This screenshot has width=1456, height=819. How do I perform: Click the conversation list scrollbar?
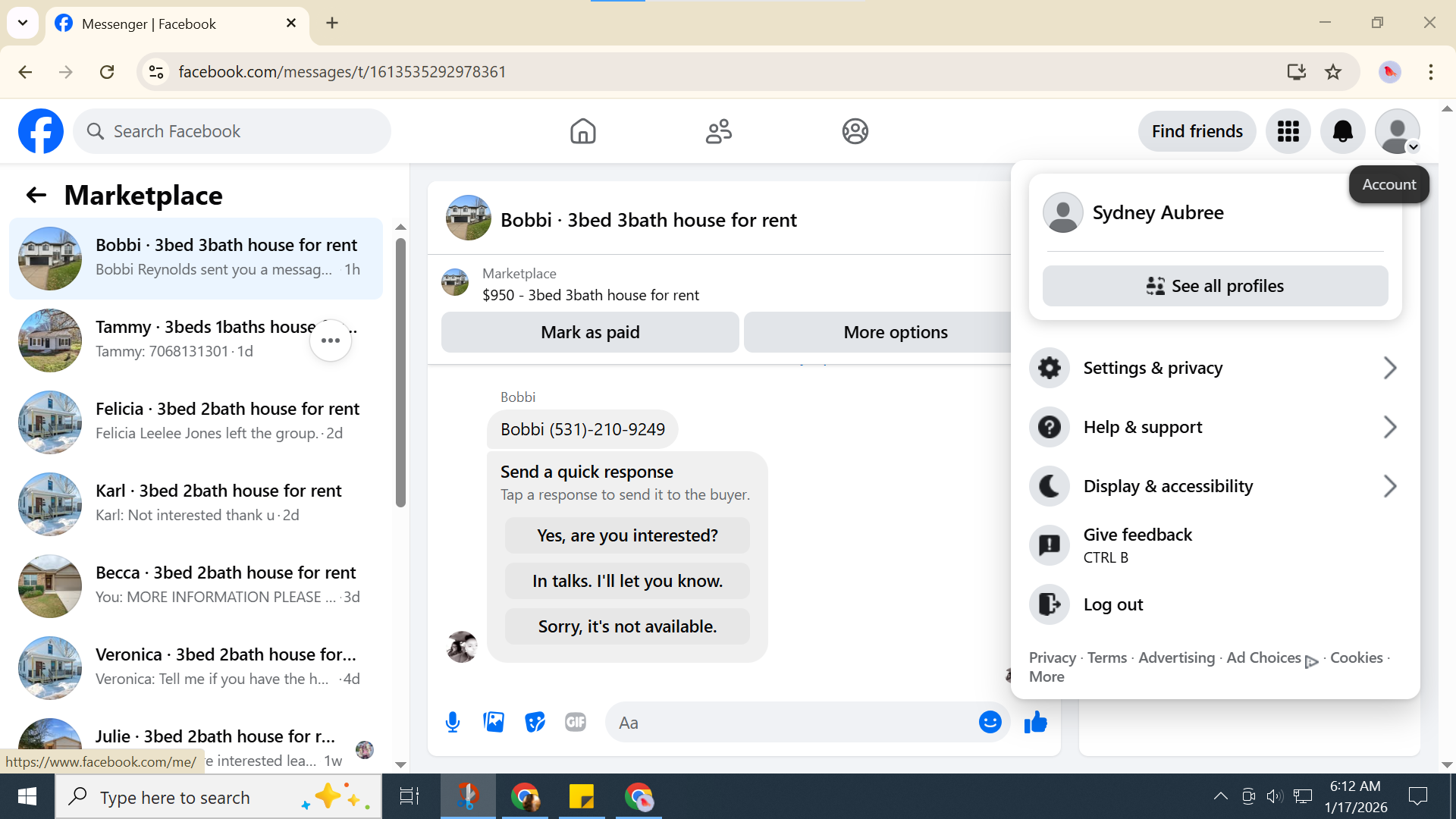[x=400, y=372]
